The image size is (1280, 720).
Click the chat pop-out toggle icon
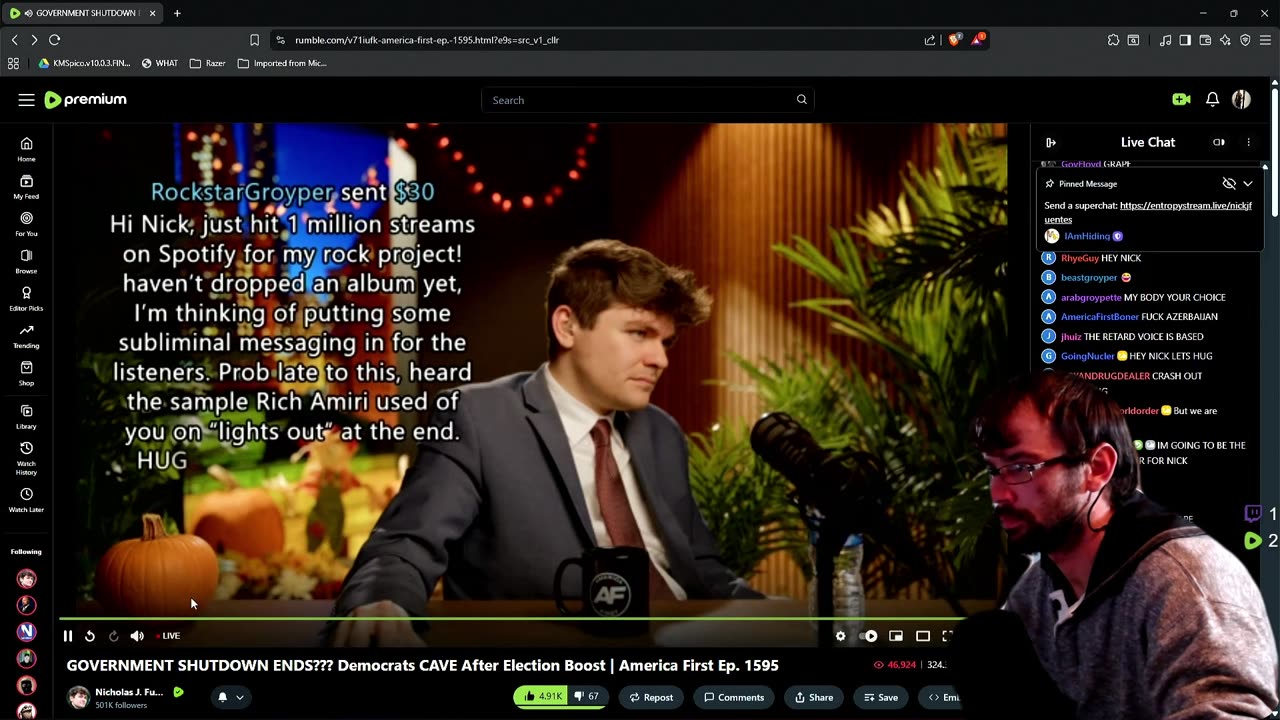(1218, 143)
